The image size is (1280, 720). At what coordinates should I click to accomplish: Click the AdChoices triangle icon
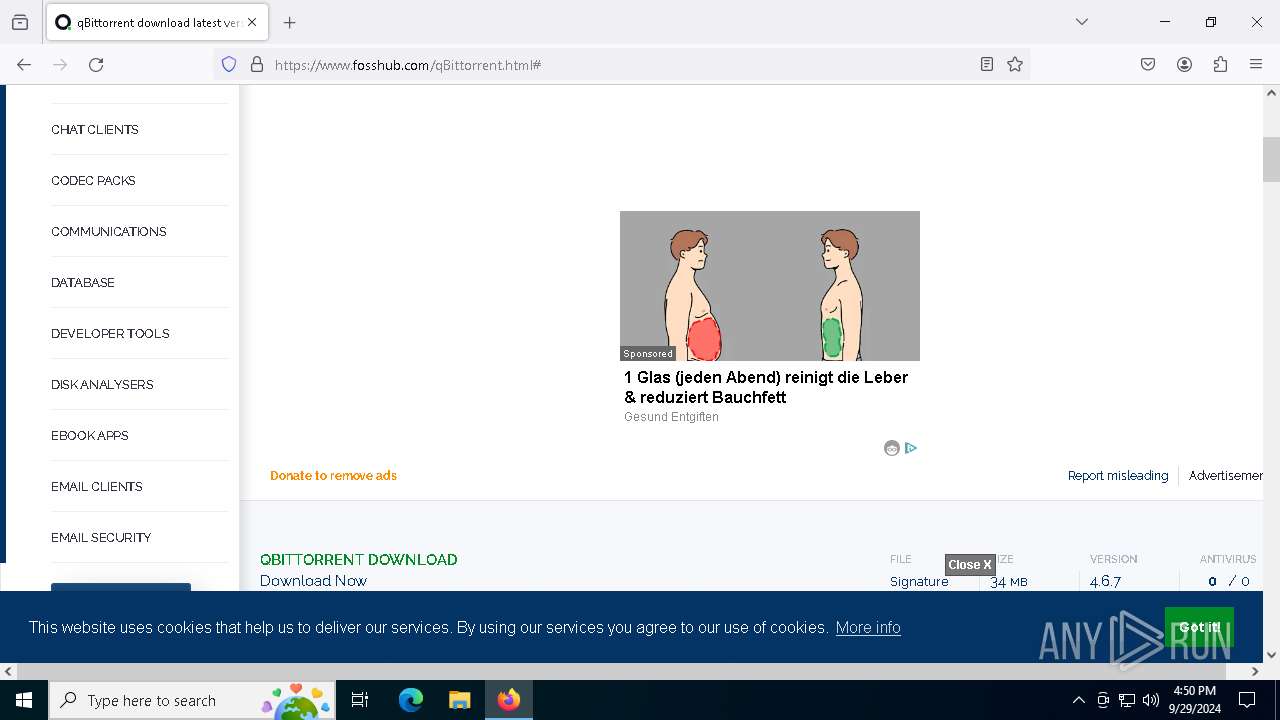pyautogui.click(x=911, y=448)
